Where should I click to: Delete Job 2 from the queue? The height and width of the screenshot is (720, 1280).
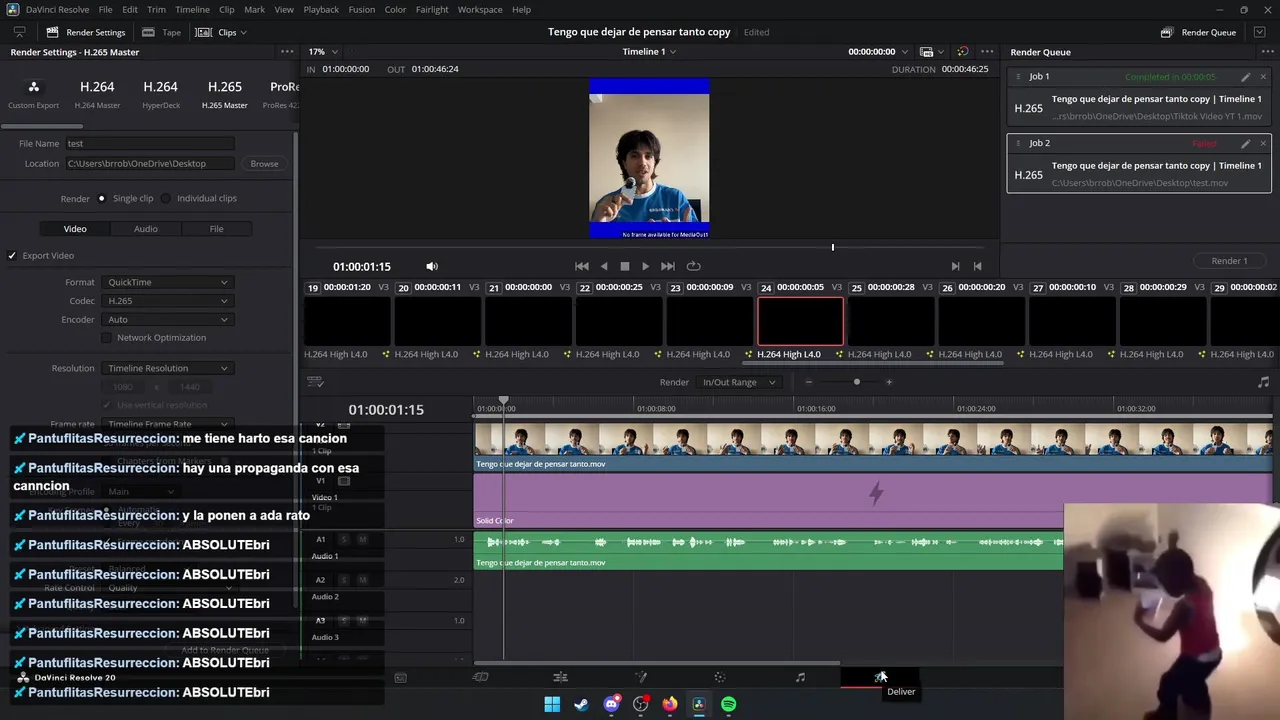click(x=1263, y=143)
